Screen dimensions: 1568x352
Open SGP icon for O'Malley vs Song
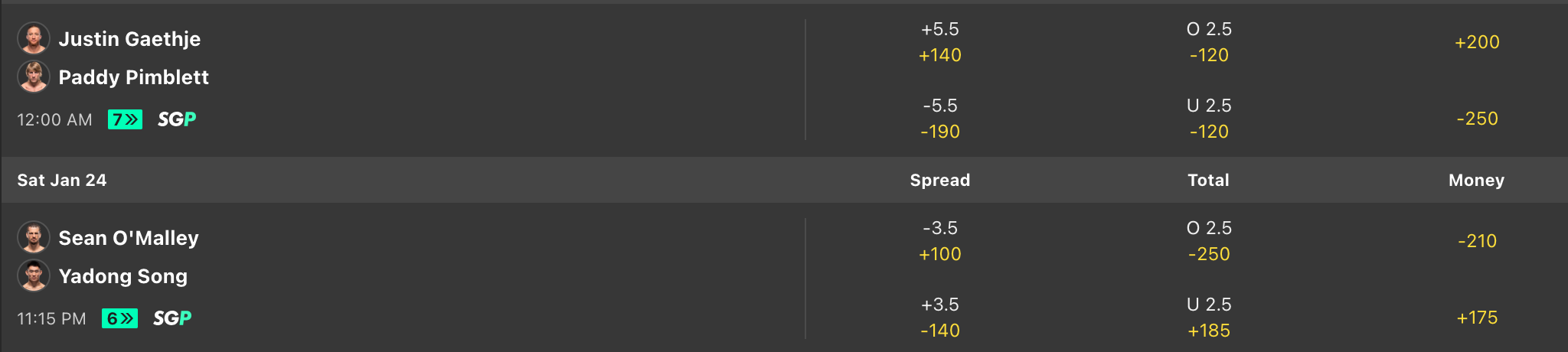coord(172,318)
